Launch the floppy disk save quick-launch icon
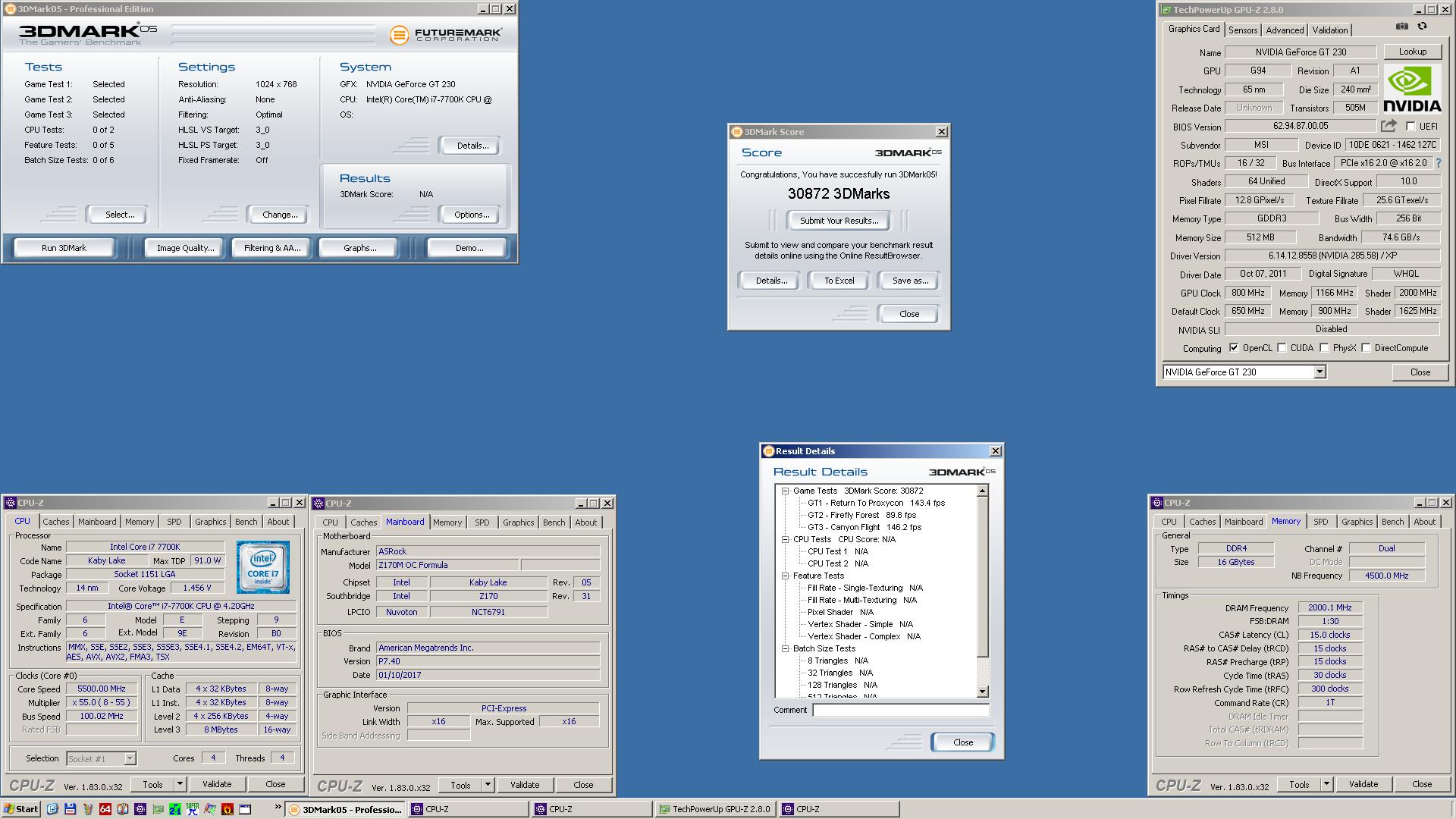This screenshot has height=819, width=1456. click(70, 809)
